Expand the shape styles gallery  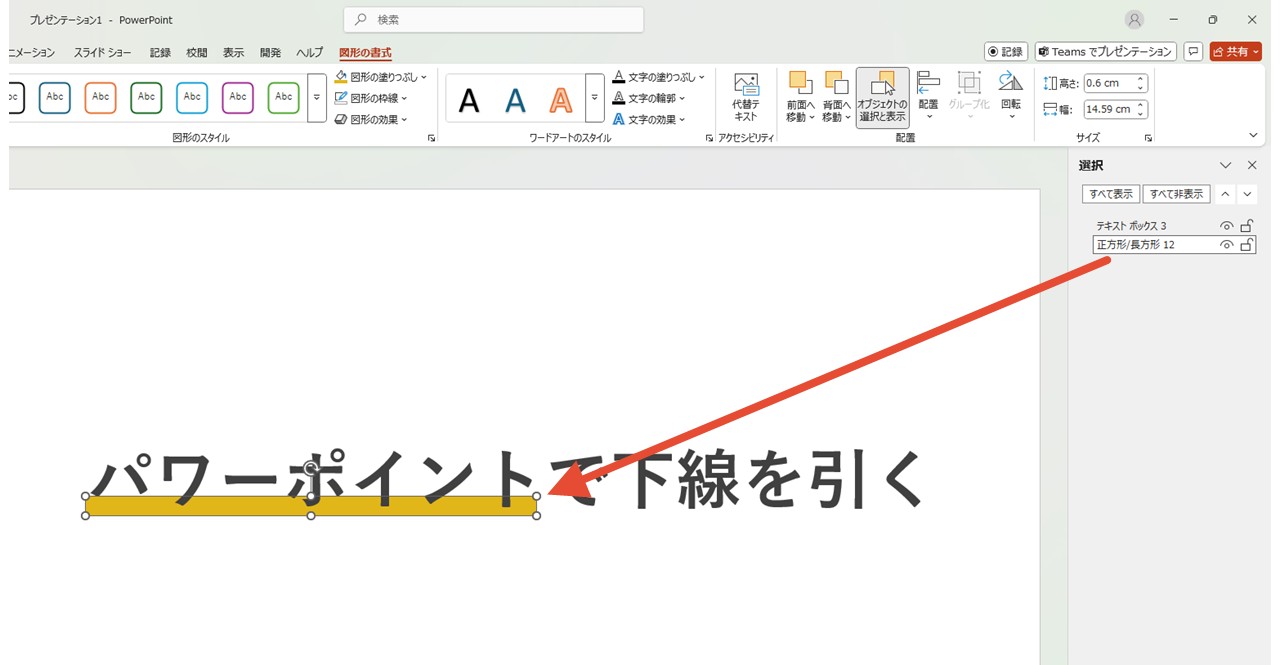(x=317, y=97)
